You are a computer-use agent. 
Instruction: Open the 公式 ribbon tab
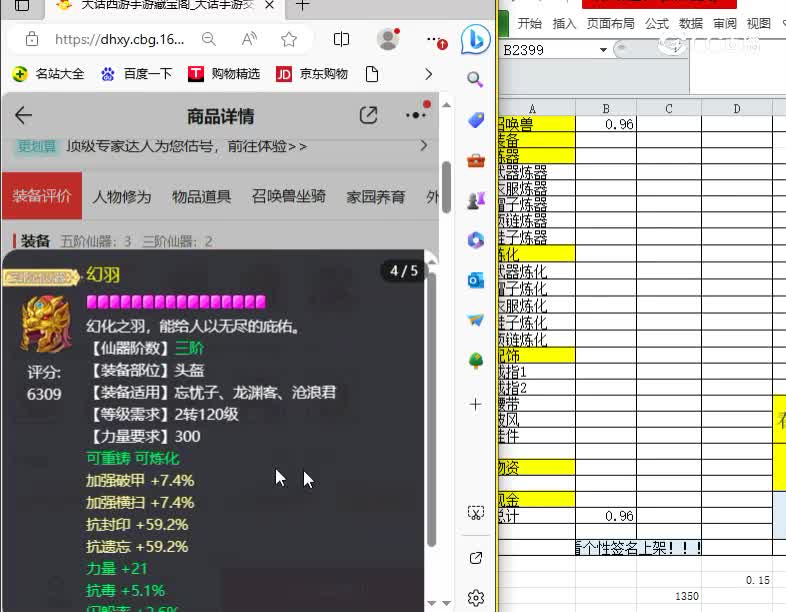pyautogui.click(x=657, y=24)
